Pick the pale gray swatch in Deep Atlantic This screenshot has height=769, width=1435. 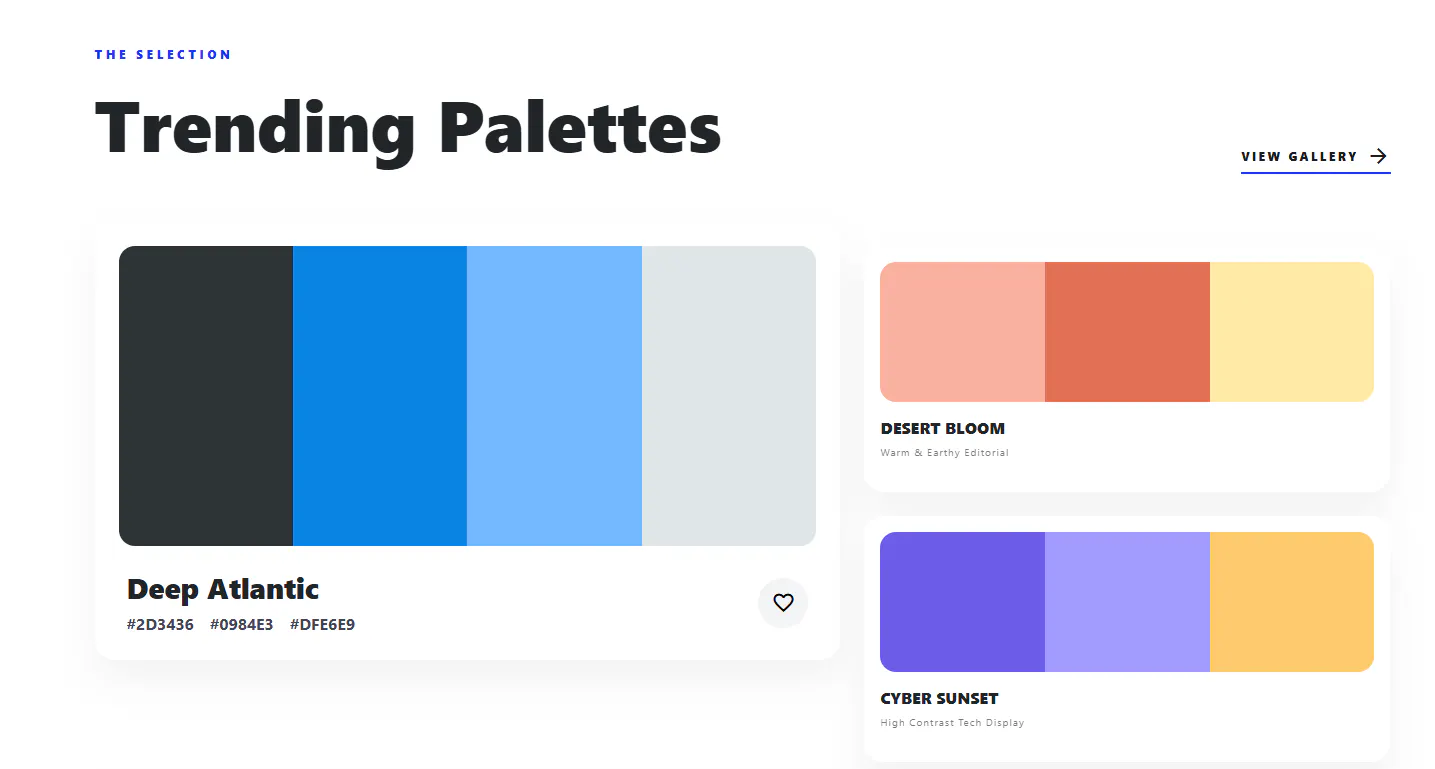click(729, 396)
